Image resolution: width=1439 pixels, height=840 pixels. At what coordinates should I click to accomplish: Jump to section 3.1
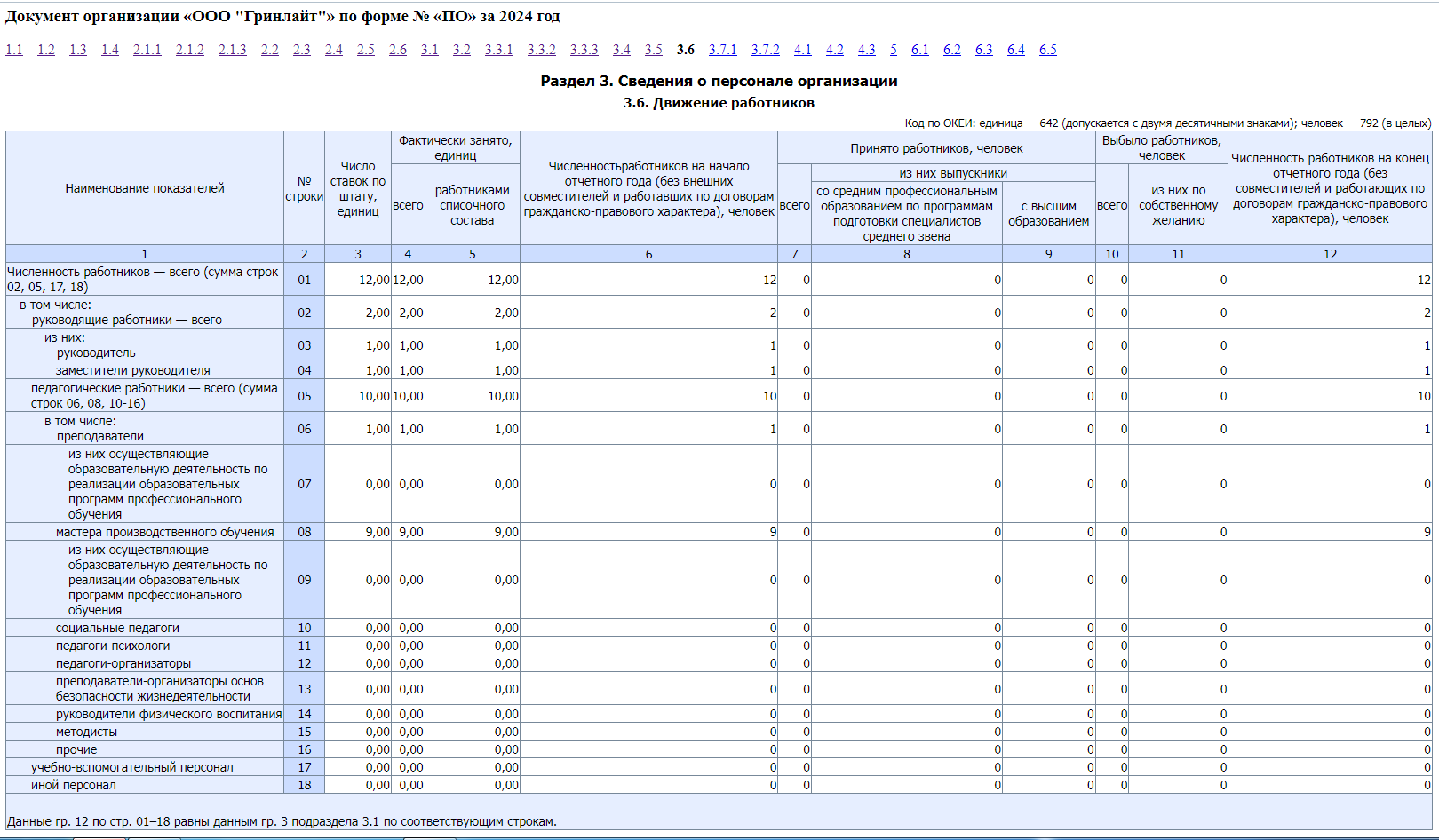pyautogui.click(x=430, y=50)
